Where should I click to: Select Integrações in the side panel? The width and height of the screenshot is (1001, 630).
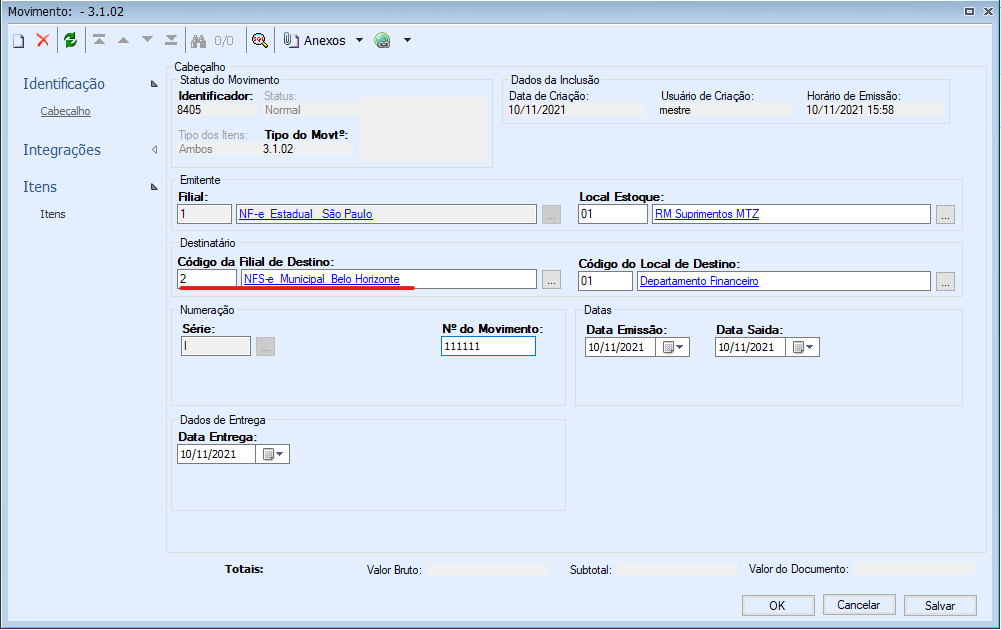pyautogui.click(x=62, y=150)
